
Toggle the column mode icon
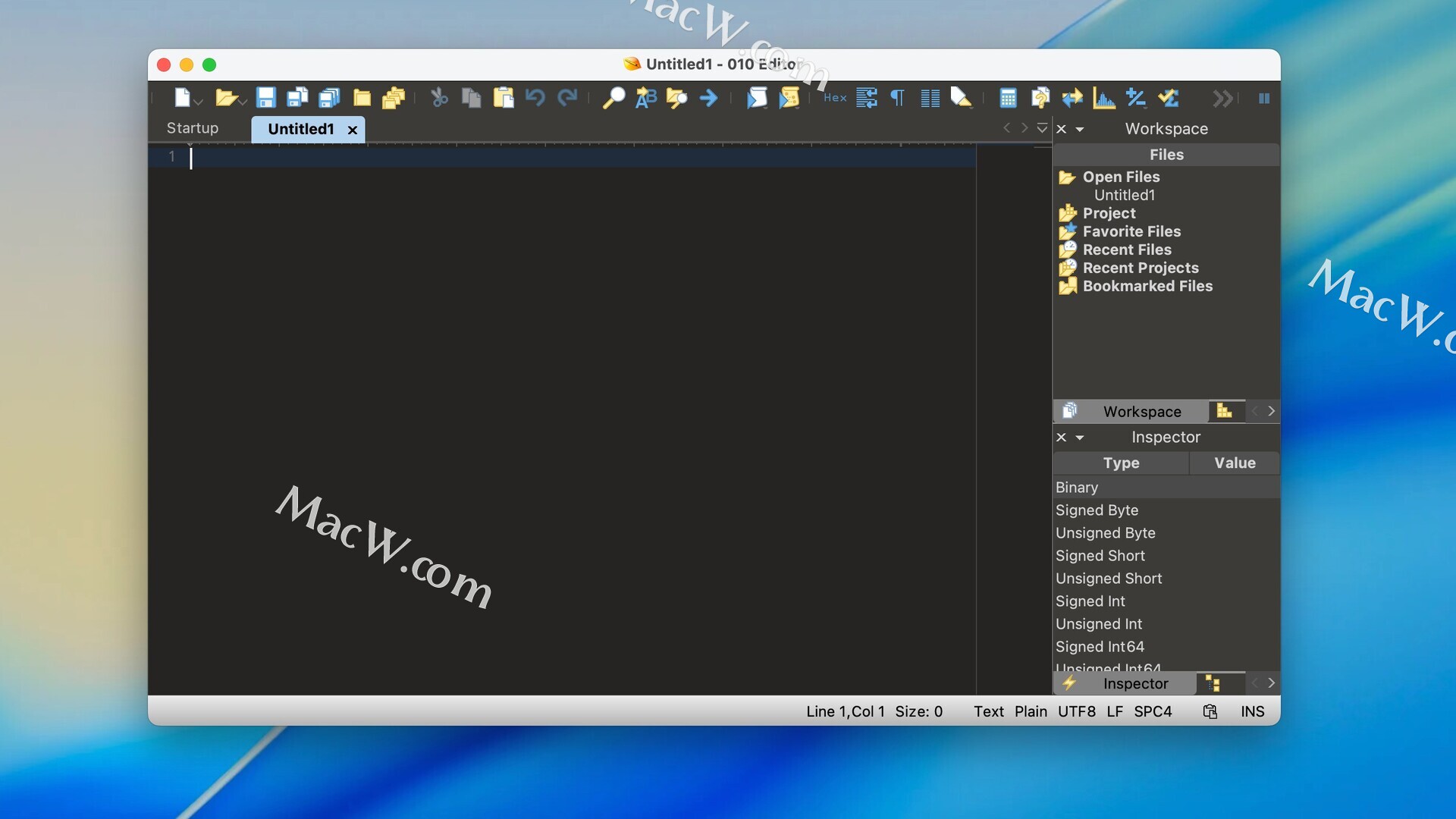pyautogui.click(x=930, y=98)
